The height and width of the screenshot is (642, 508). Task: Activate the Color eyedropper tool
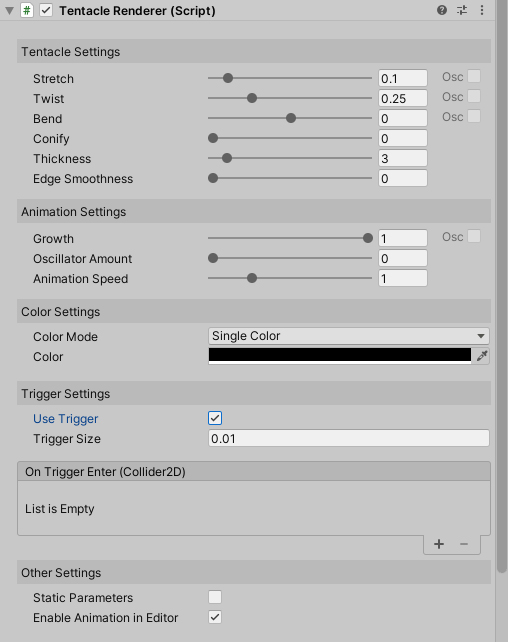tap(481, 356)
